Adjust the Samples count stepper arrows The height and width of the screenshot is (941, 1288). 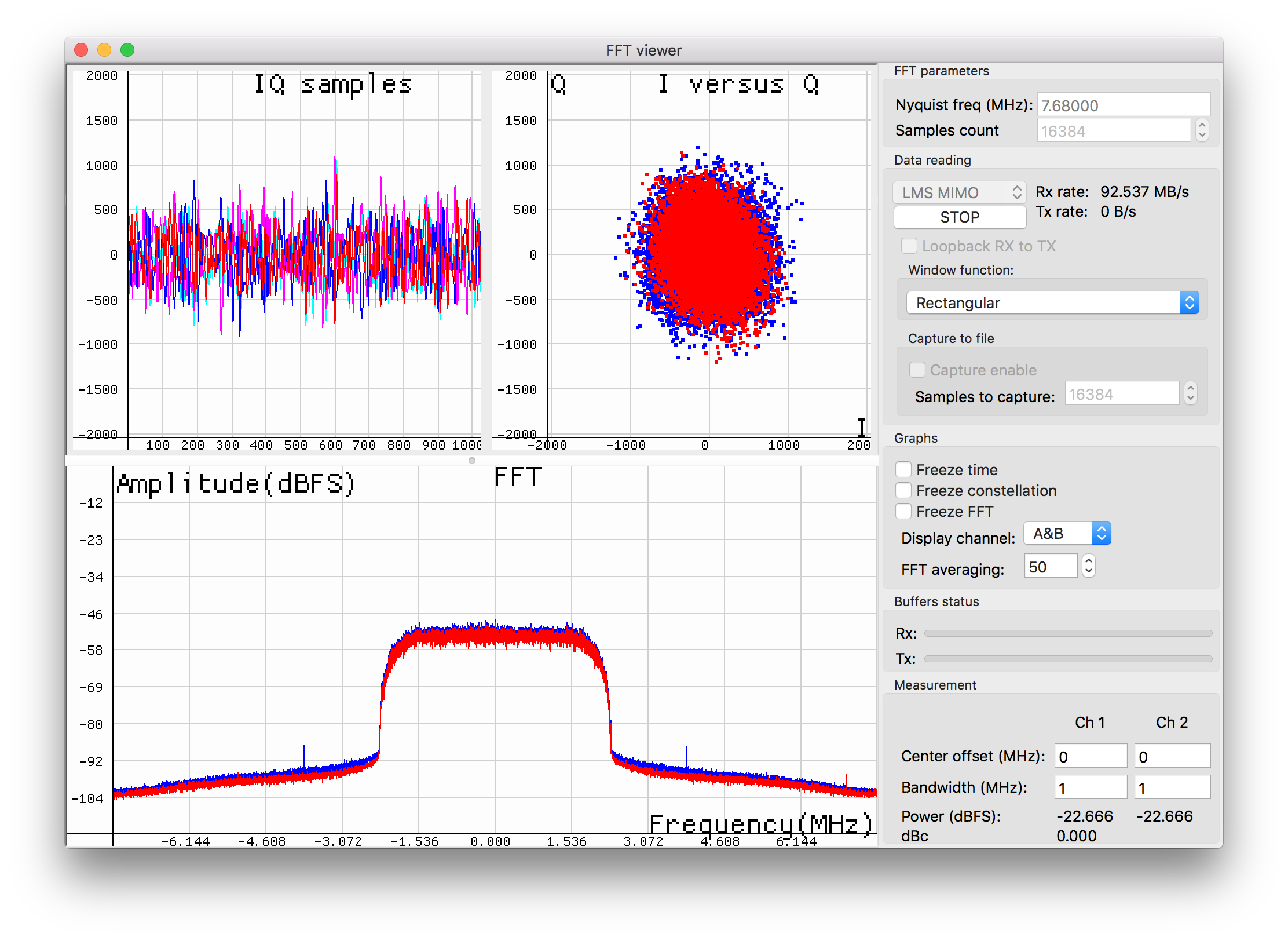pos(1202,130)
